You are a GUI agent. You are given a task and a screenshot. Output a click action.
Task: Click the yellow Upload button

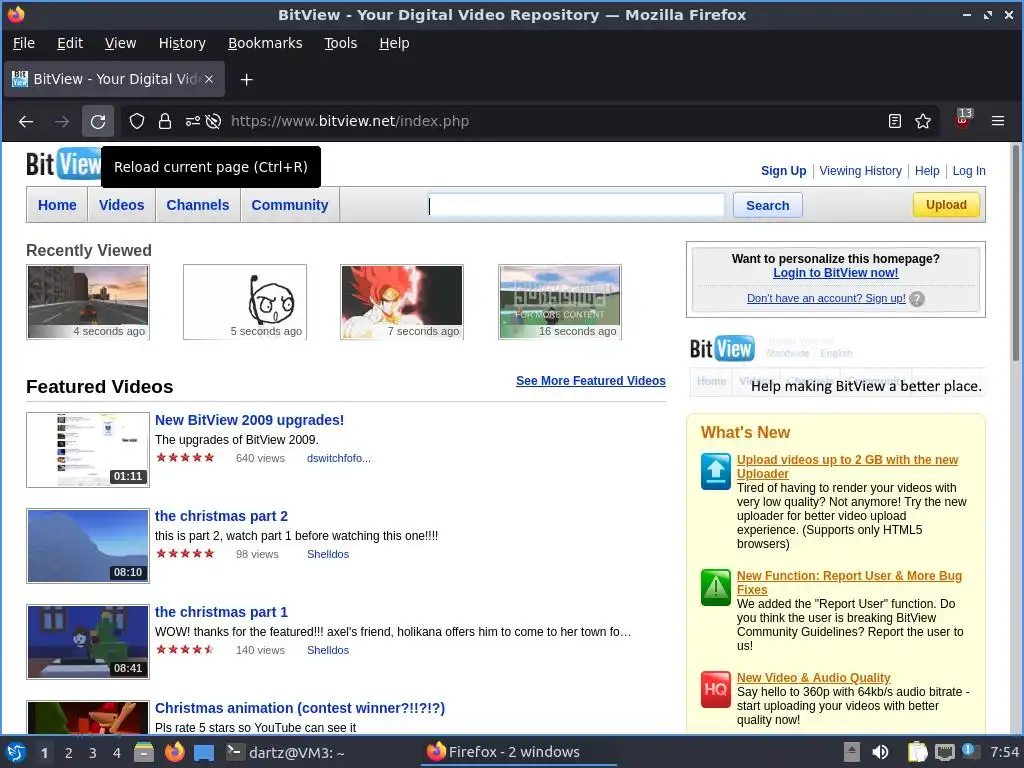[946, 204]
